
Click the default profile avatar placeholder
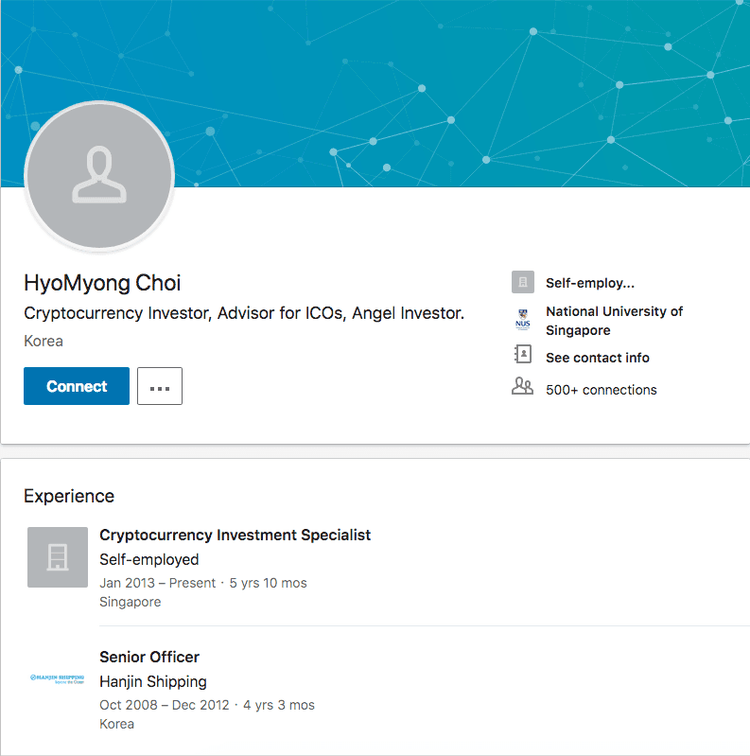99,176
